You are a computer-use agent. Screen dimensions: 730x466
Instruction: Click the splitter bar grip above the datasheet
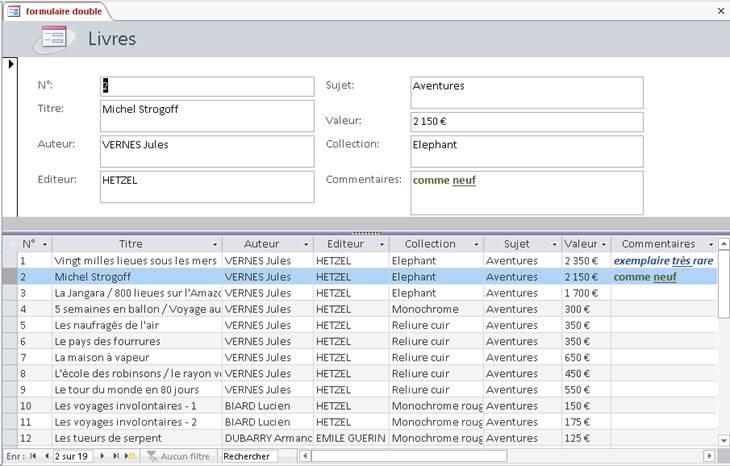click(366, 233)
